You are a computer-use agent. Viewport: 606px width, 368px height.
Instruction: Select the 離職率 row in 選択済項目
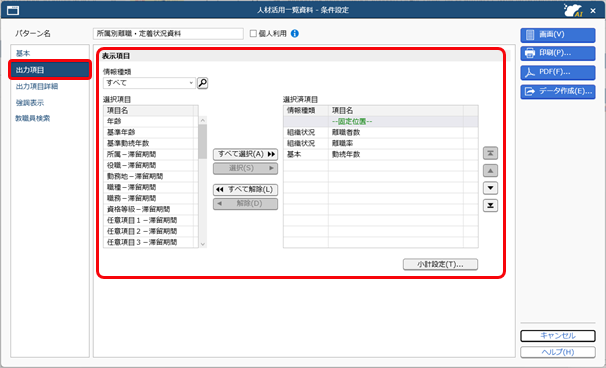[x=381, y=143]
